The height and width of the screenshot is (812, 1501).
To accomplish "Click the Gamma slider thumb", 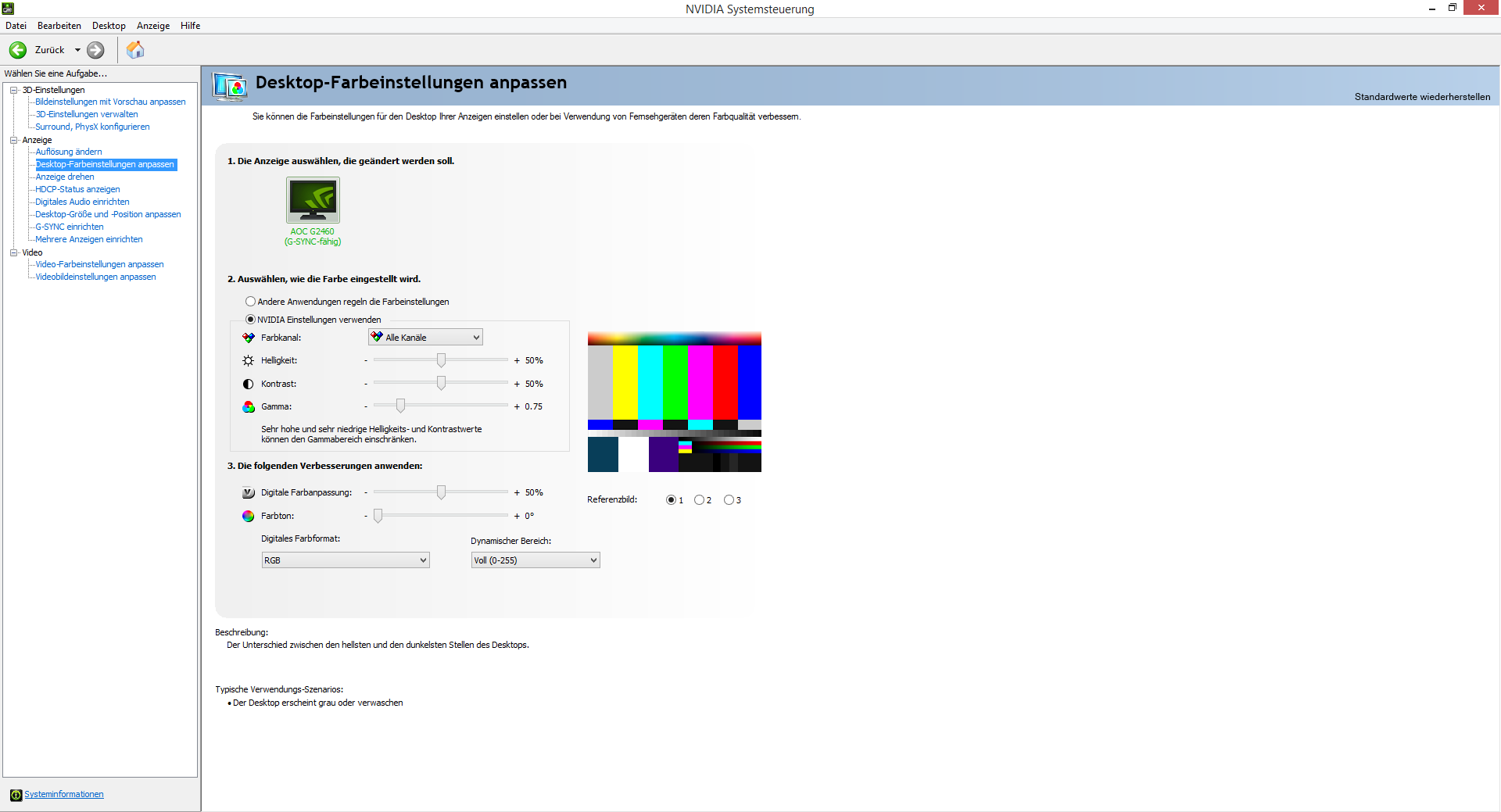I will pyautogui.click(x=400, y=406).
